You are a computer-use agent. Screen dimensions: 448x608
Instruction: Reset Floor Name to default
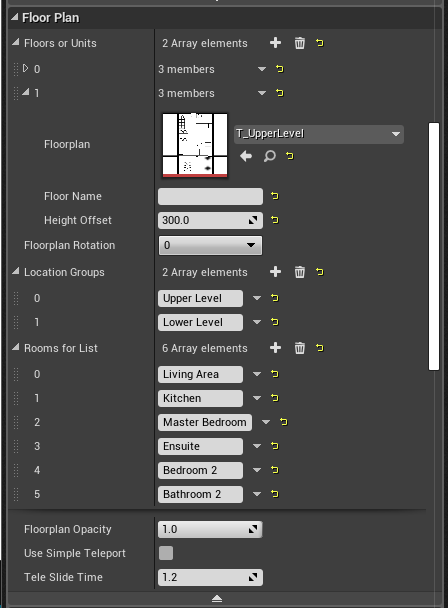coord(275,196)
